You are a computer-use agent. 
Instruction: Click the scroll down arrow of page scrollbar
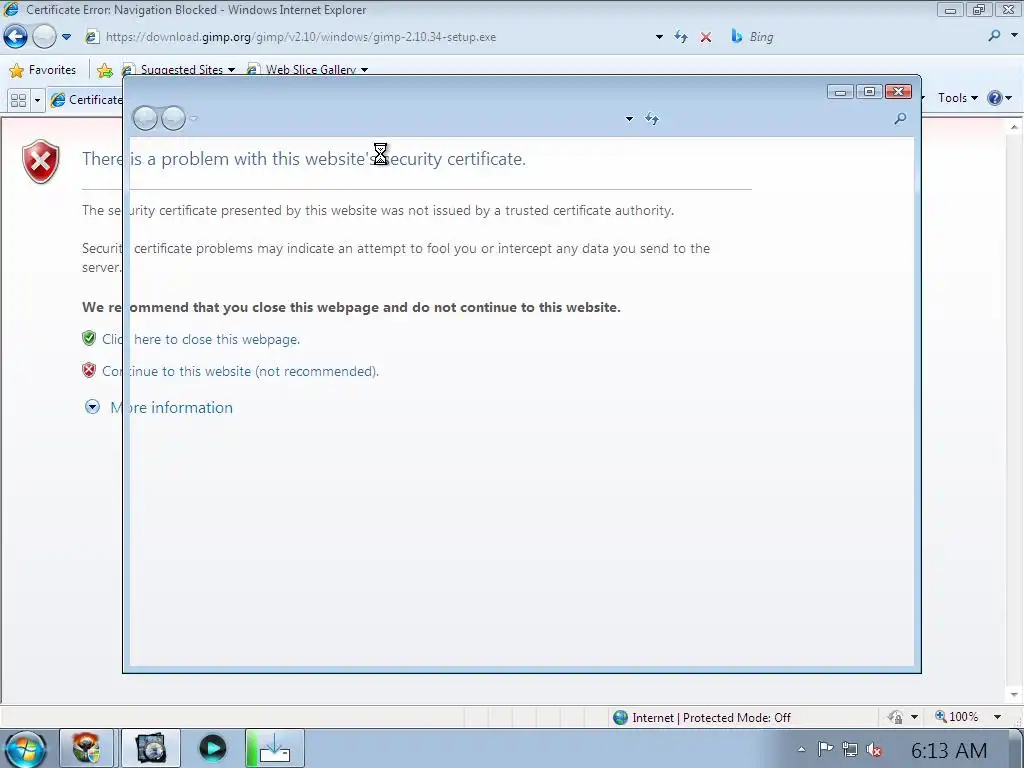1014,695
